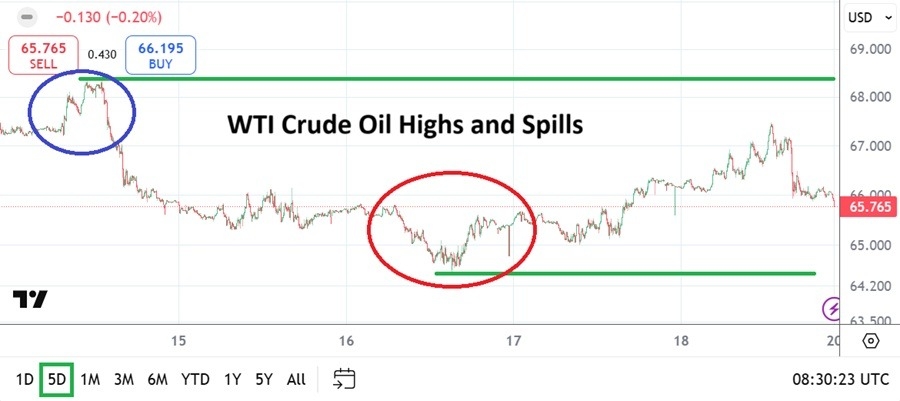The width and height of the screenshot is (900, 401).
Task: Switch chart to 1Y range
Action: click(x=232, y=380)
